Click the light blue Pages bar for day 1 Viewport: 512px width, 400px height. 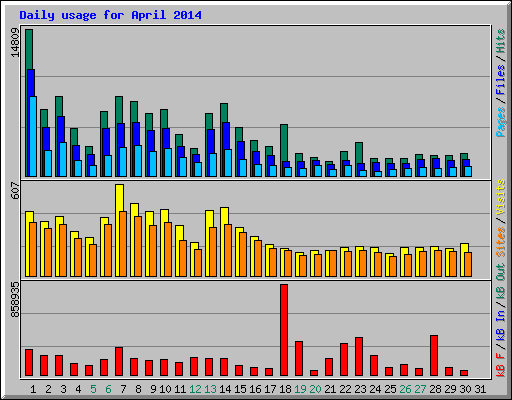[x=33, y=136]
